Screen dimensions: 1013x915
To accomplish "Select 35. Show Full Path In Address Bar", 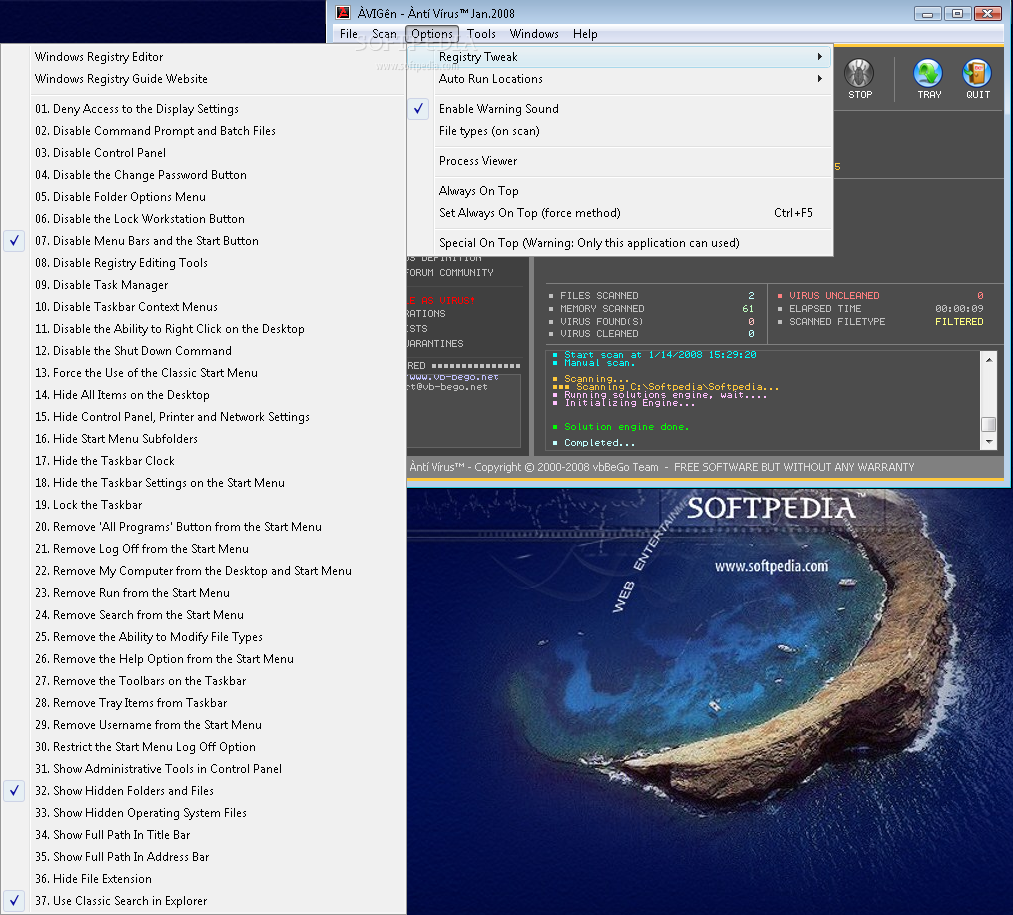I will pyautogui.click(x=204, y=856).
